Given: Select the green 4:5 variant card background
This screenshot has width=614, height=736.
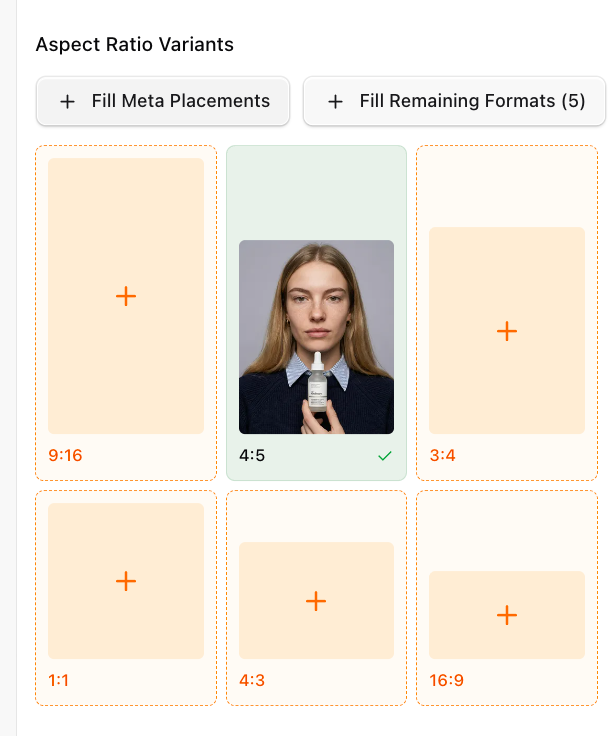Looking at the screenshot, I should [x=316, y=192].
